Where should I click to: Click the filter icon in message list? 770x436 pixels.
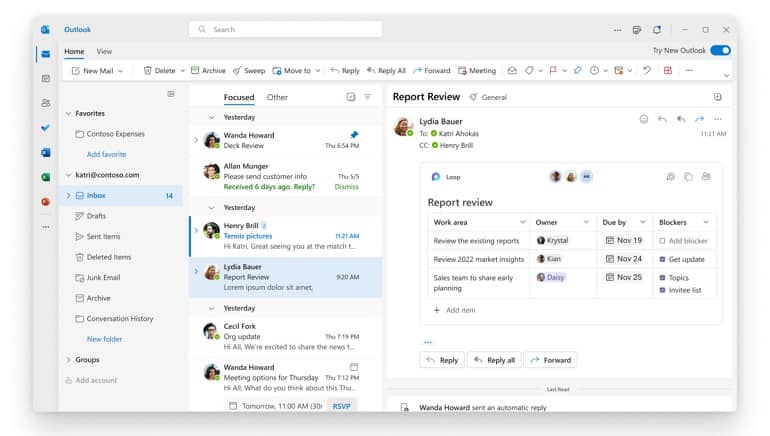(367, 97)
